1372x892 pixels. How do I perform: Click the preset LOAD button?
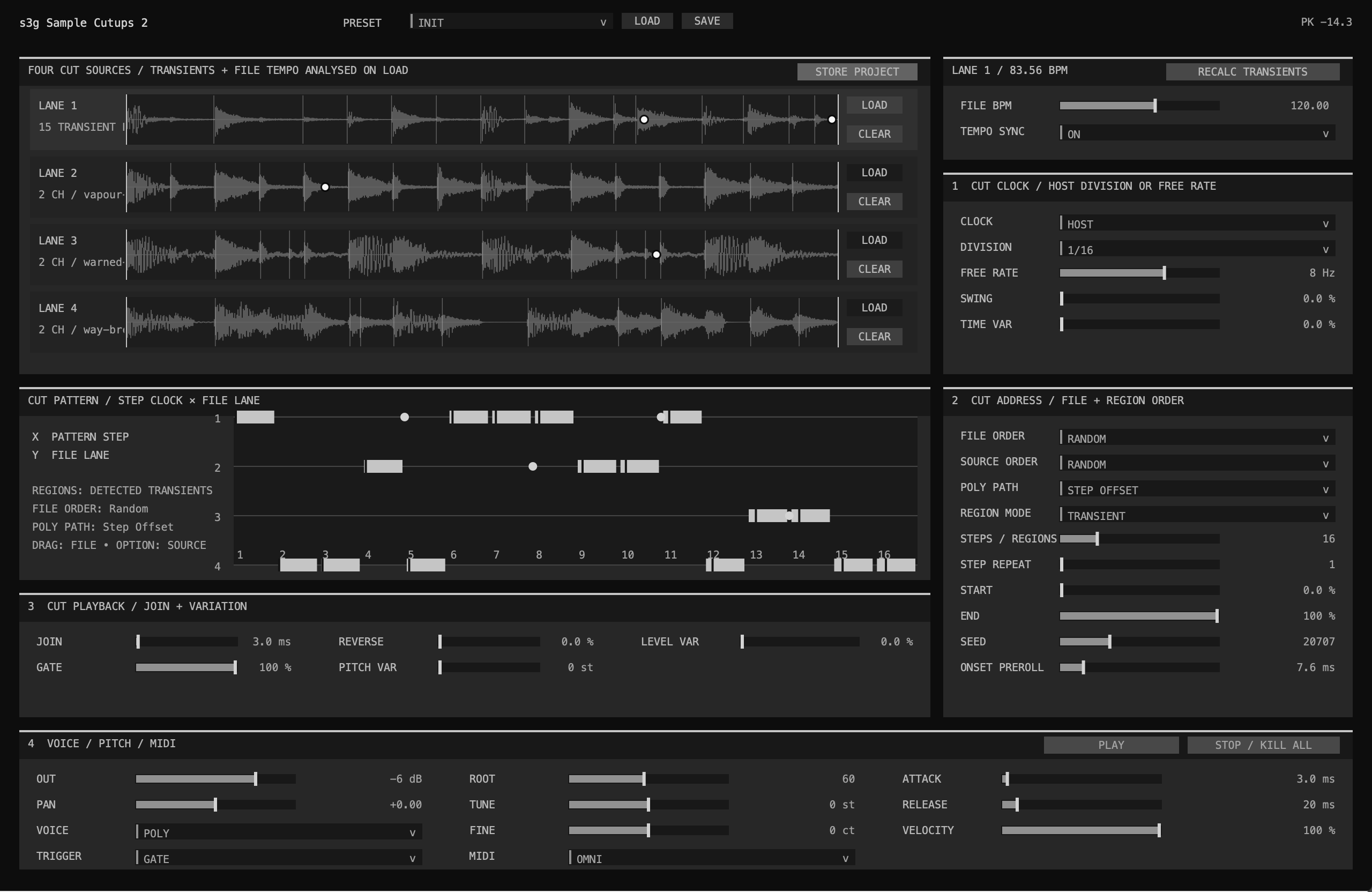click(x=647, y=21)
